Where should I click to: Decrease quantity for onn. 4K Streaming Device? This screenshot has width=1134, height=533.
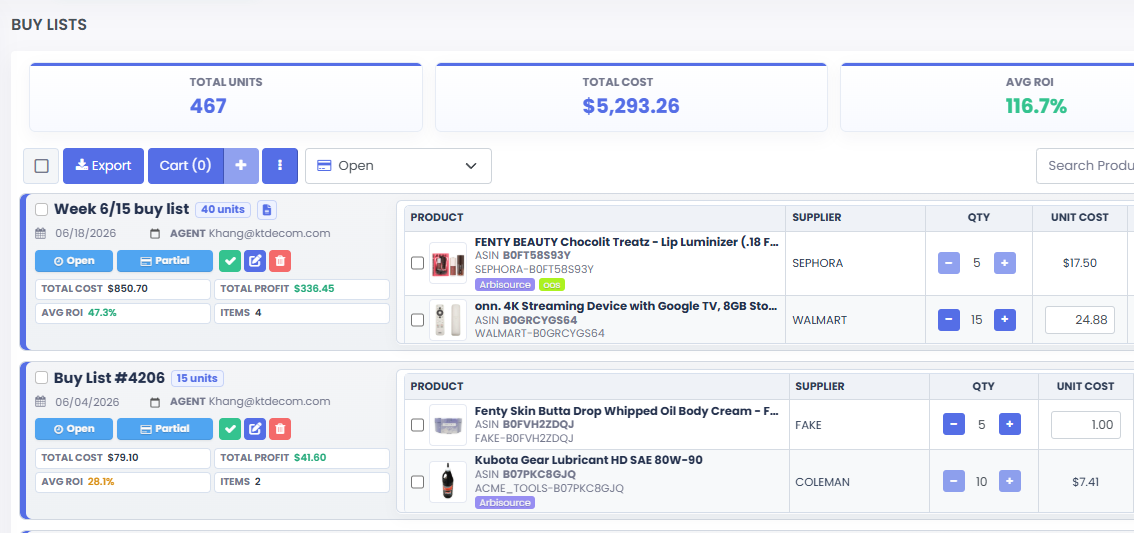(949, 320)
